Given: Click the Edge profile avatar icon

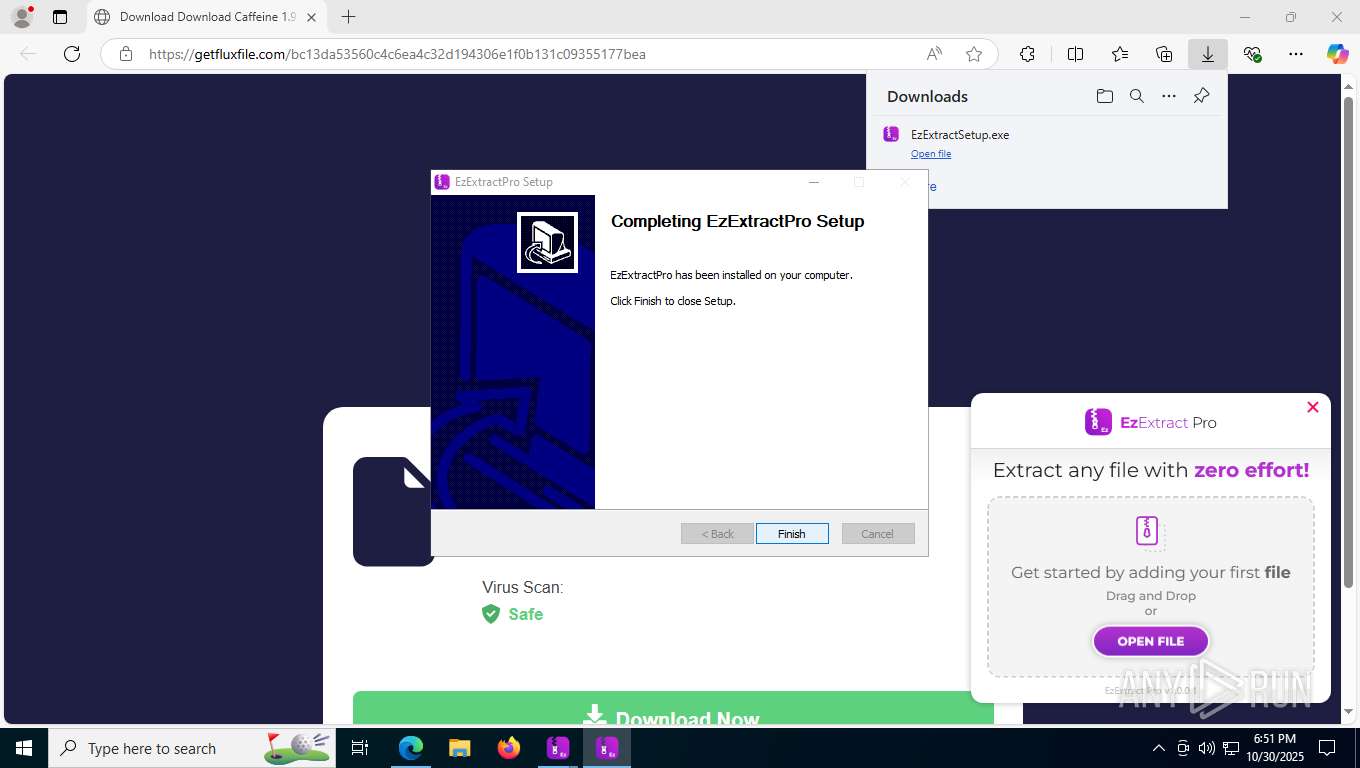Looking at the screenshot, I should click(21, 17).
